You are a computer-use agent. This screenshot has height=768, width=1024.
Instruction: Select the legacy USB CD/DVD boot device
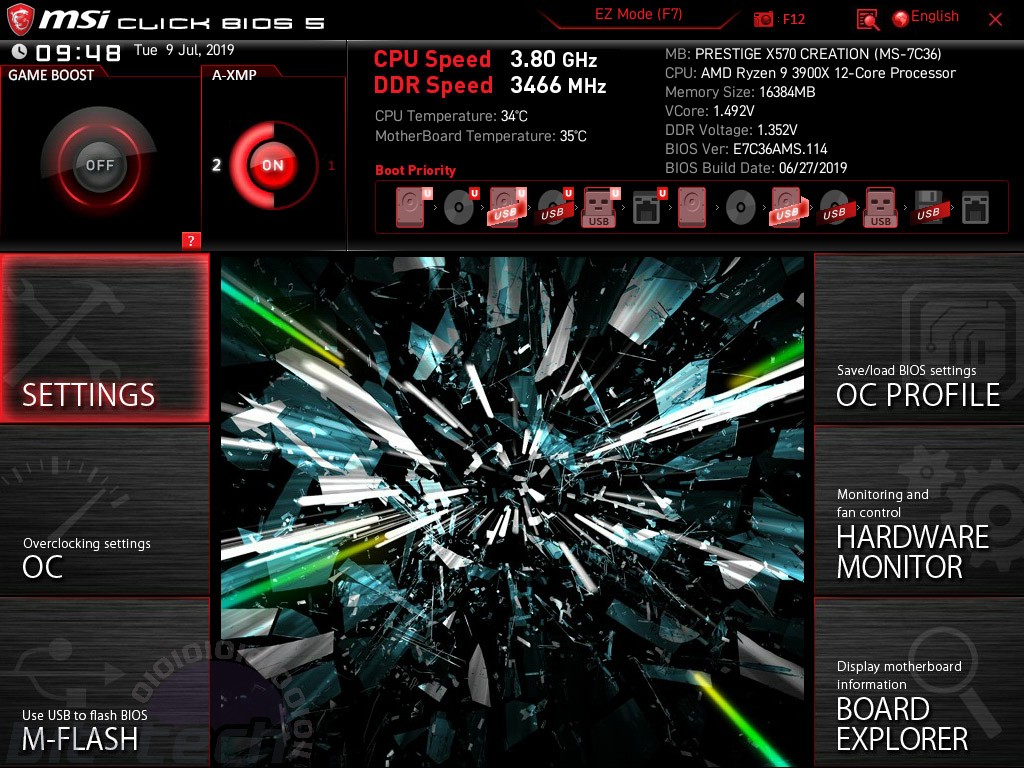click(835, 208)
